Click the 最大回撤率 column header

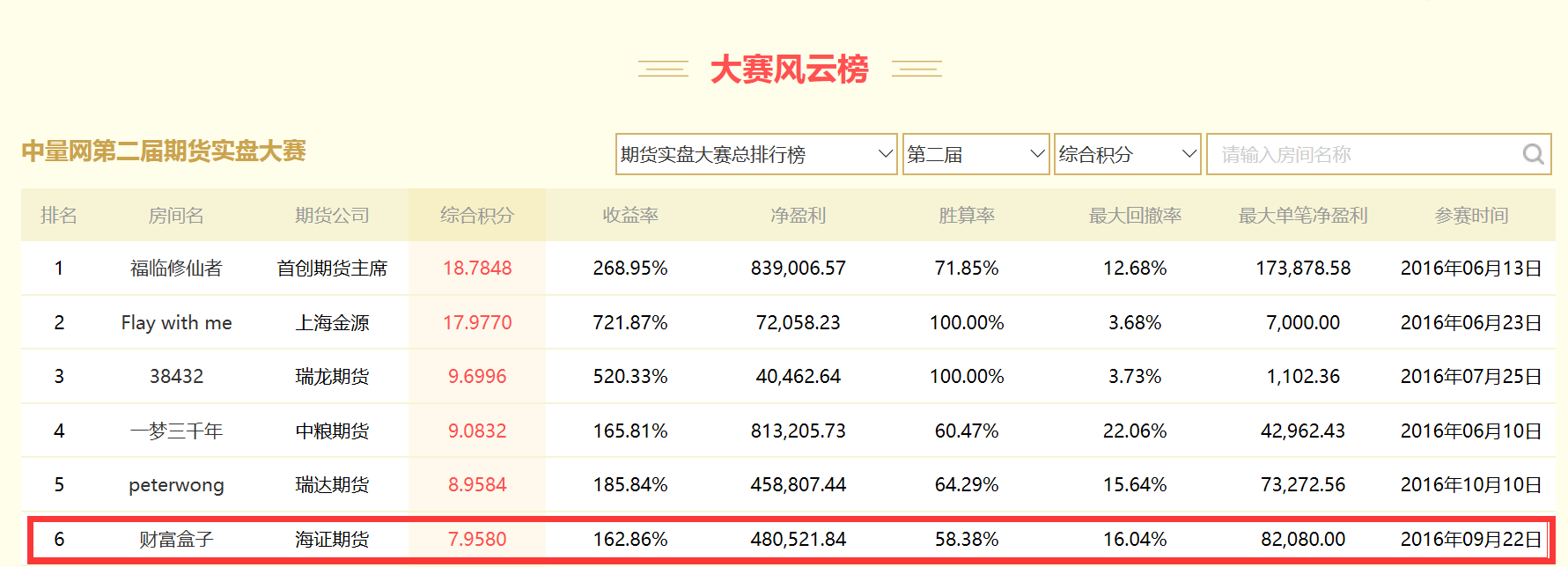point(1134,216)
